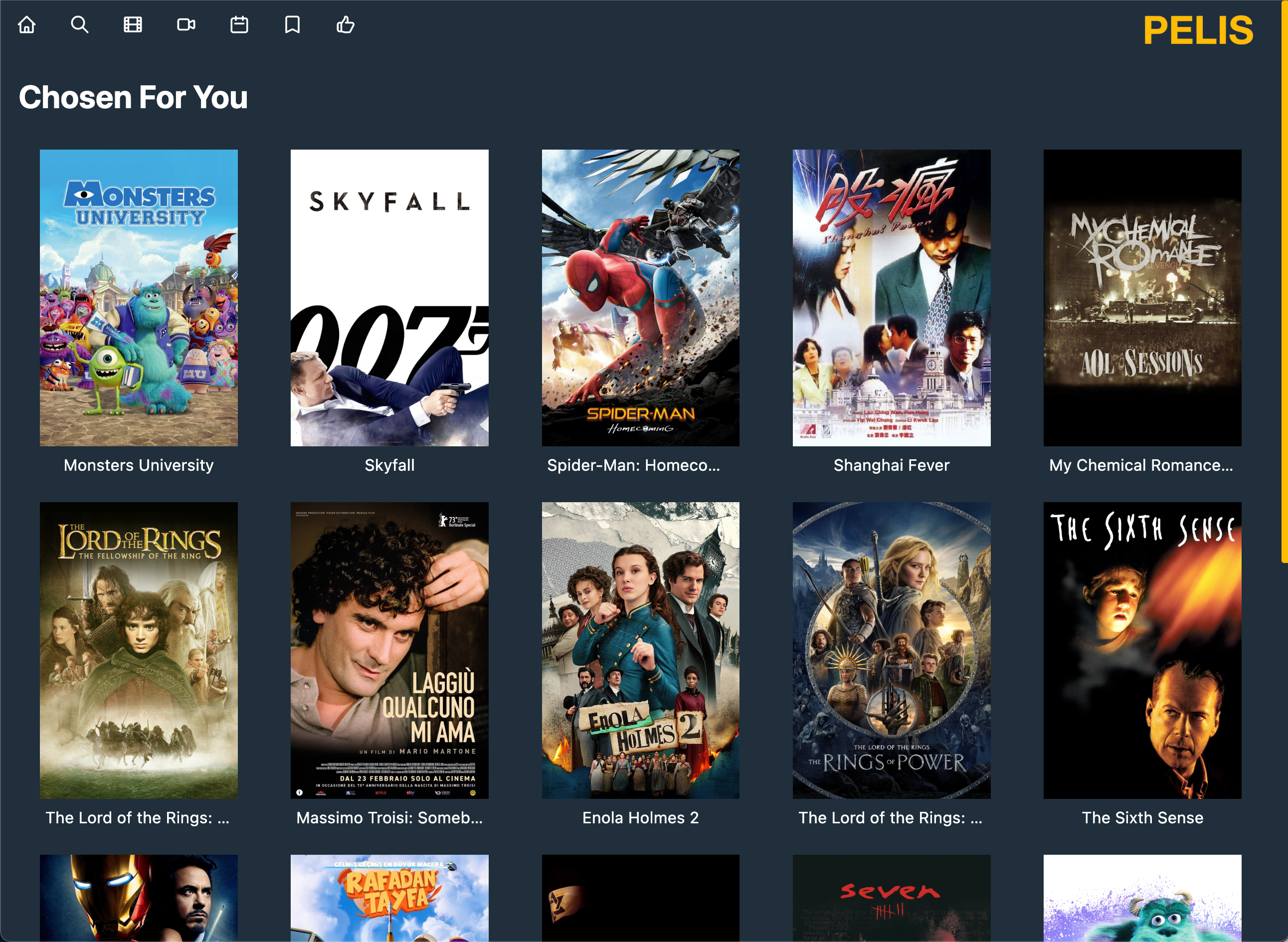Open the Rafadan Tayfa poster
The height and width of the screenshot is (942, 1288).
click(389, 898)
